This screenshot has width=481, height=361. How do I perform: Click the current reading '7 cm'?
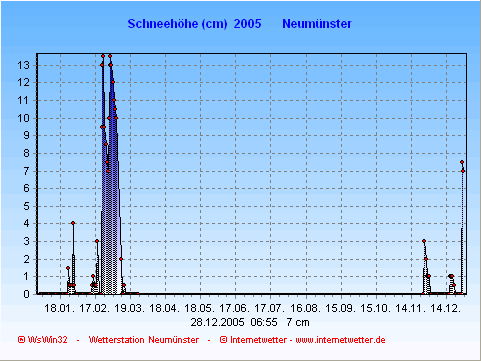pos(298,322)
